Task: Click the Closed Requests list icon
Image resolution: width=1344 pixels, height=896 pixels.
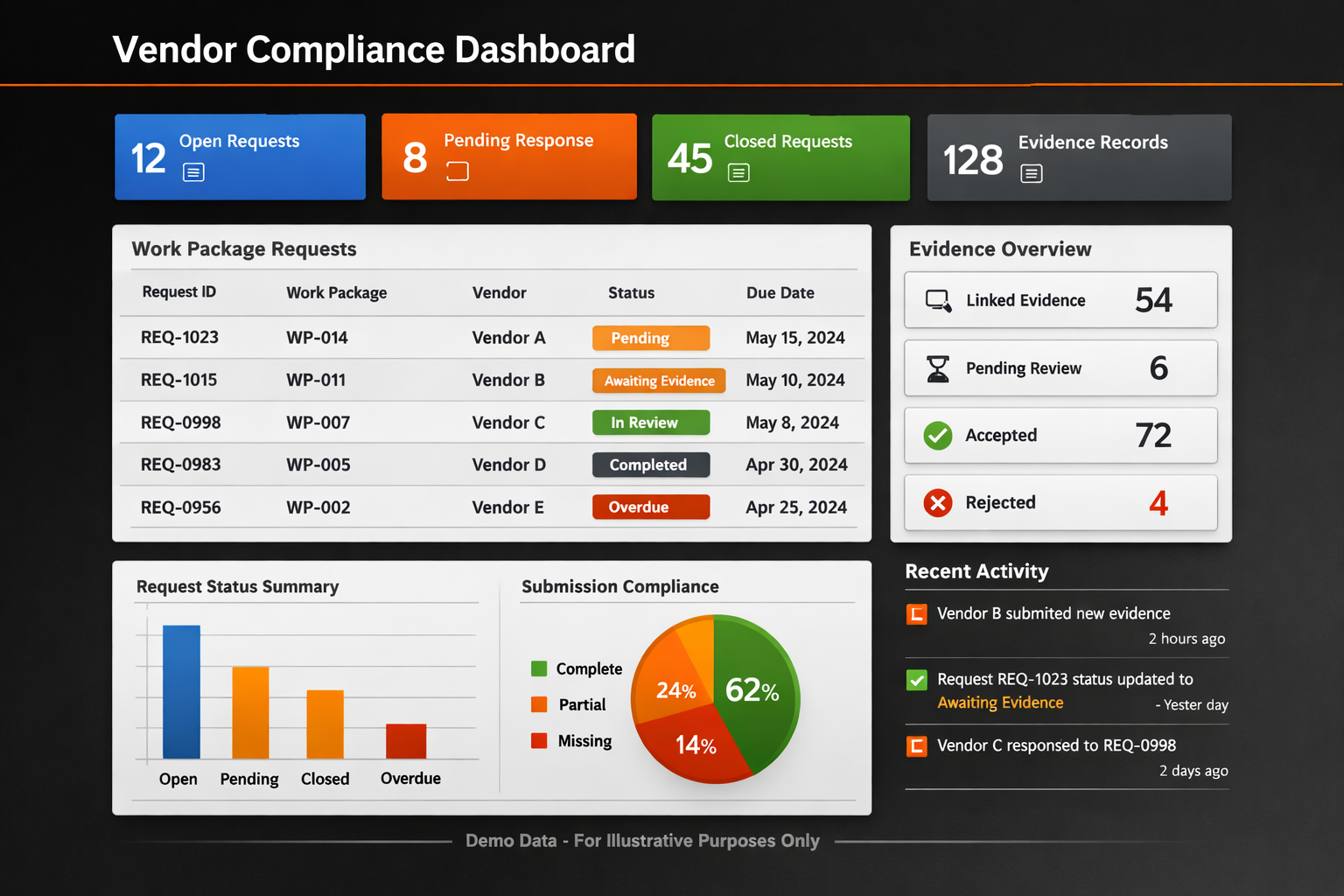Action: [738, 173]
